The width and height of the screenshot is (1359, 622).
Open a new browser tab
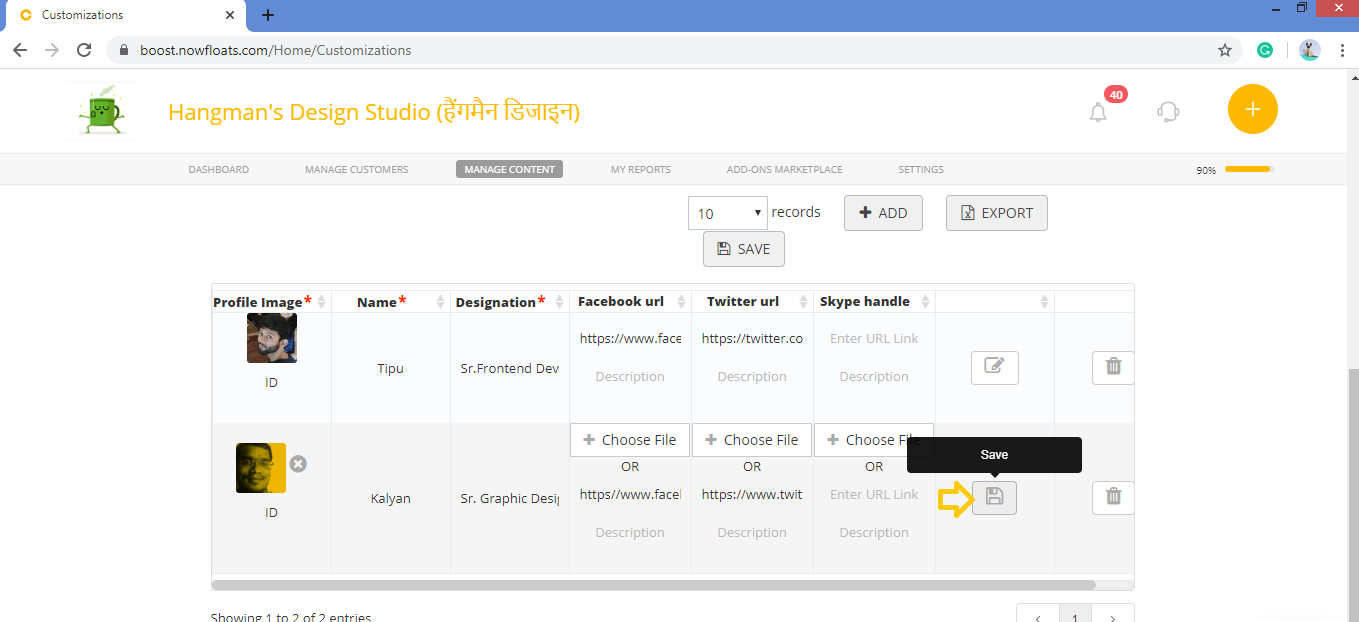(267, 15)
